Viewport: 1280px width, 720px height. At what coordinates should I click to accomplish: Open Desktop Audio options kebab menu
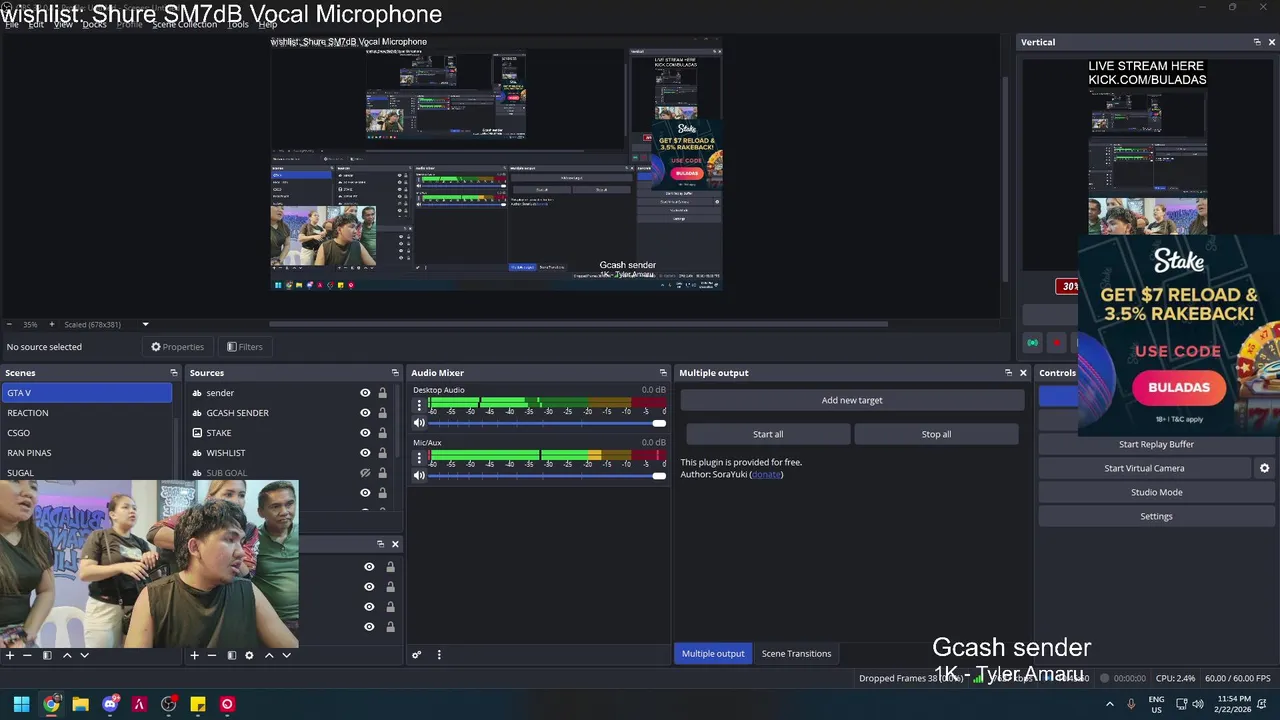click(x=419, y=405)
